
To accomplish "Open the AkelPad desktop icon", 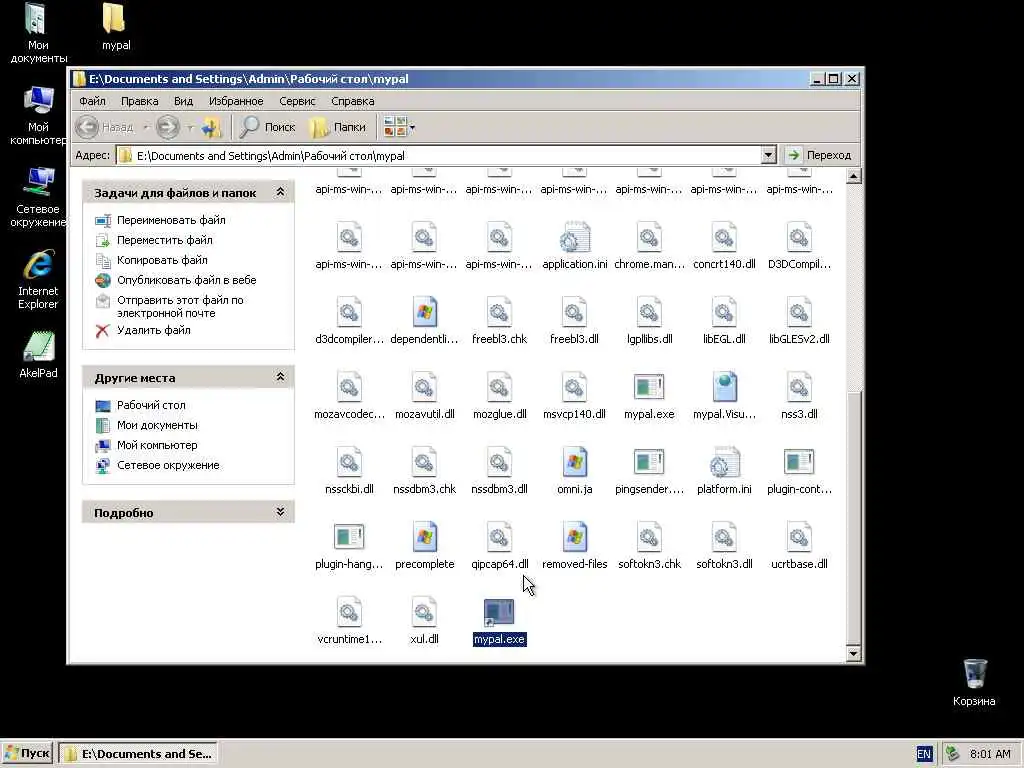I will [x=38, y=355].
